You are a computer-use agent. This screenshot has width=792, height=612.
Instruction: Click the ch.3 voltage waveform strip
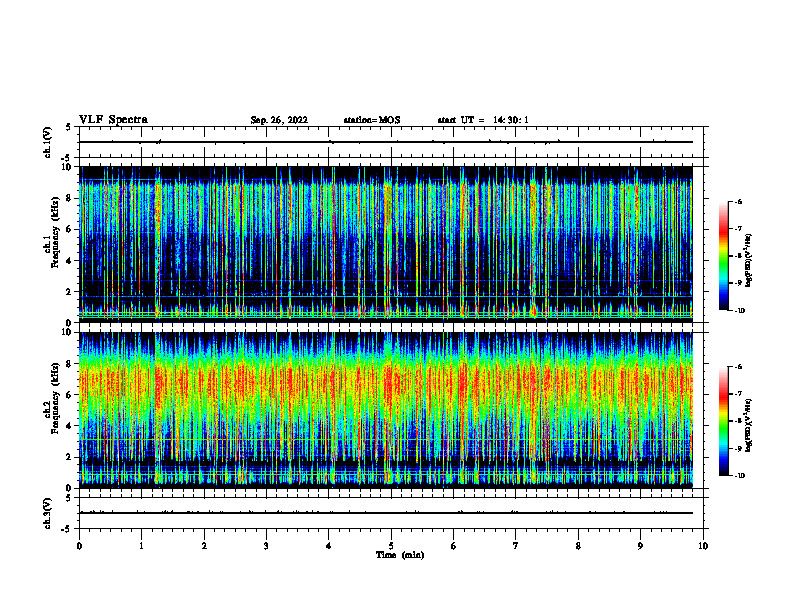[391, 513]
